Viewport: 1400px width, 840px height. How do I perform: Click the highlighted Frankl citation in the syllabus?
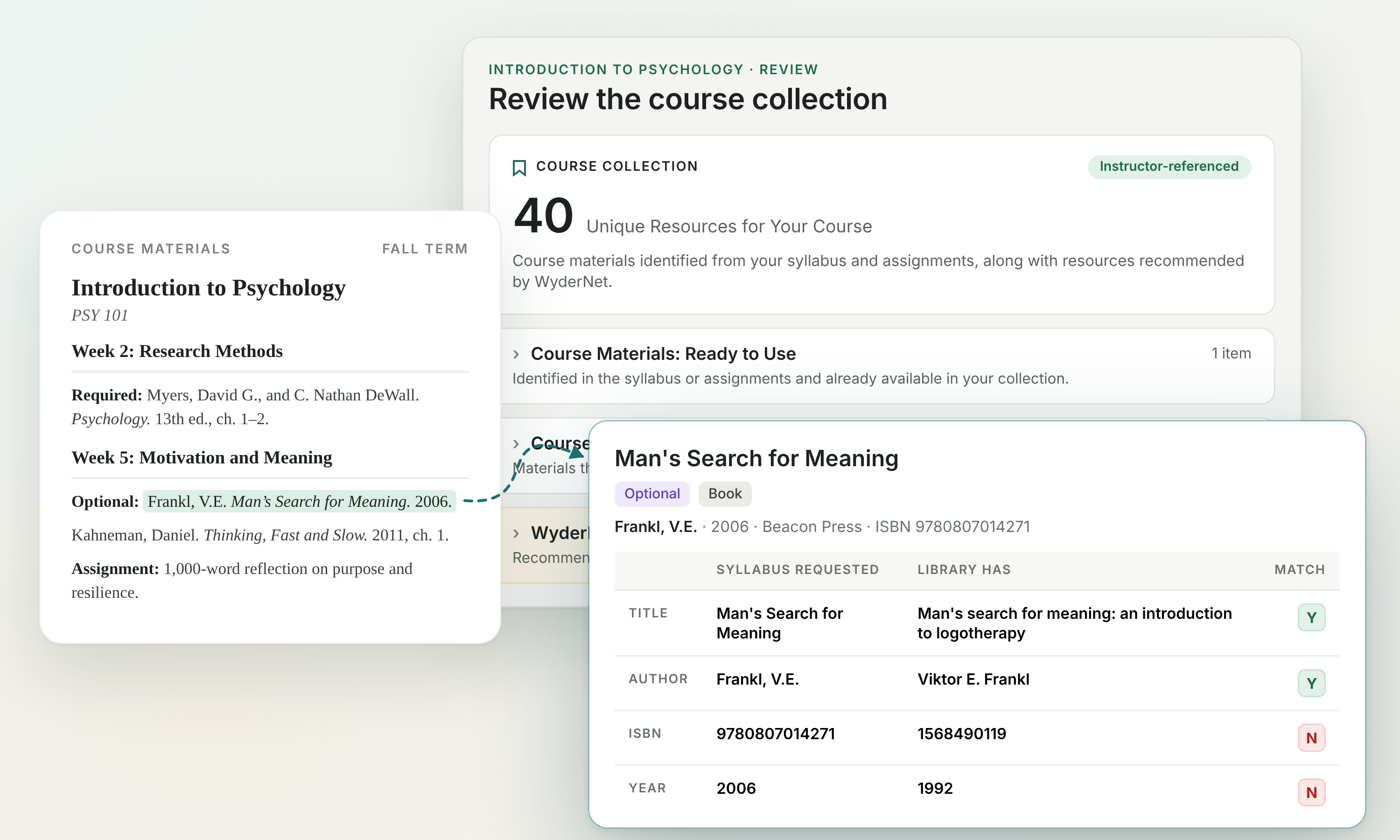pos(299,502)
